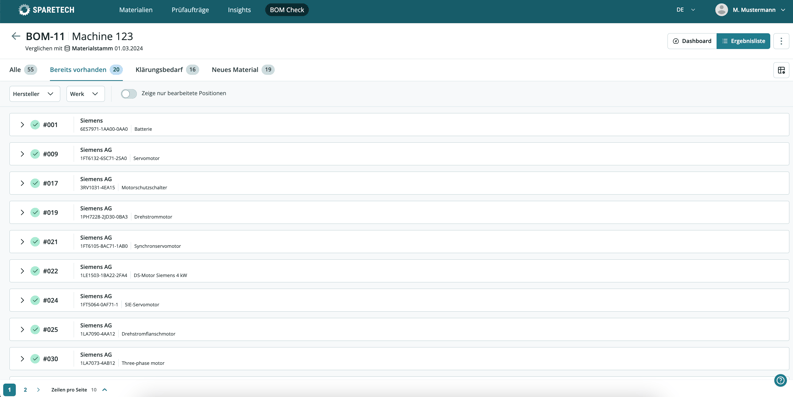Click the green check status of #025

click(x=35, y=330)
